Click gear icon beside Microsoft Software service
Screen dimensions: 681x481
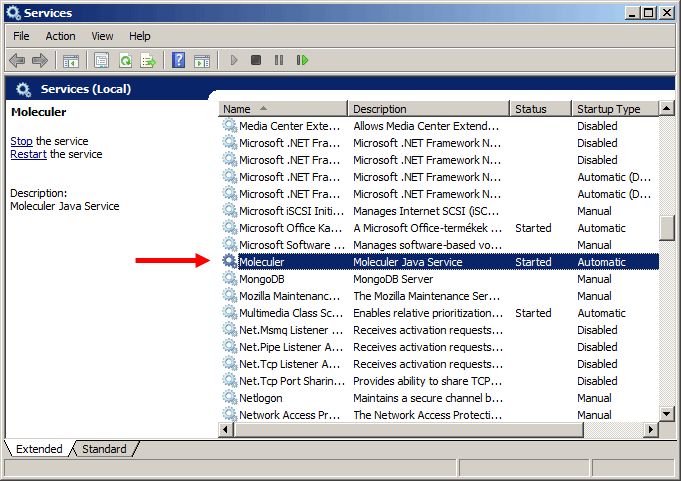tap(230, 244)
